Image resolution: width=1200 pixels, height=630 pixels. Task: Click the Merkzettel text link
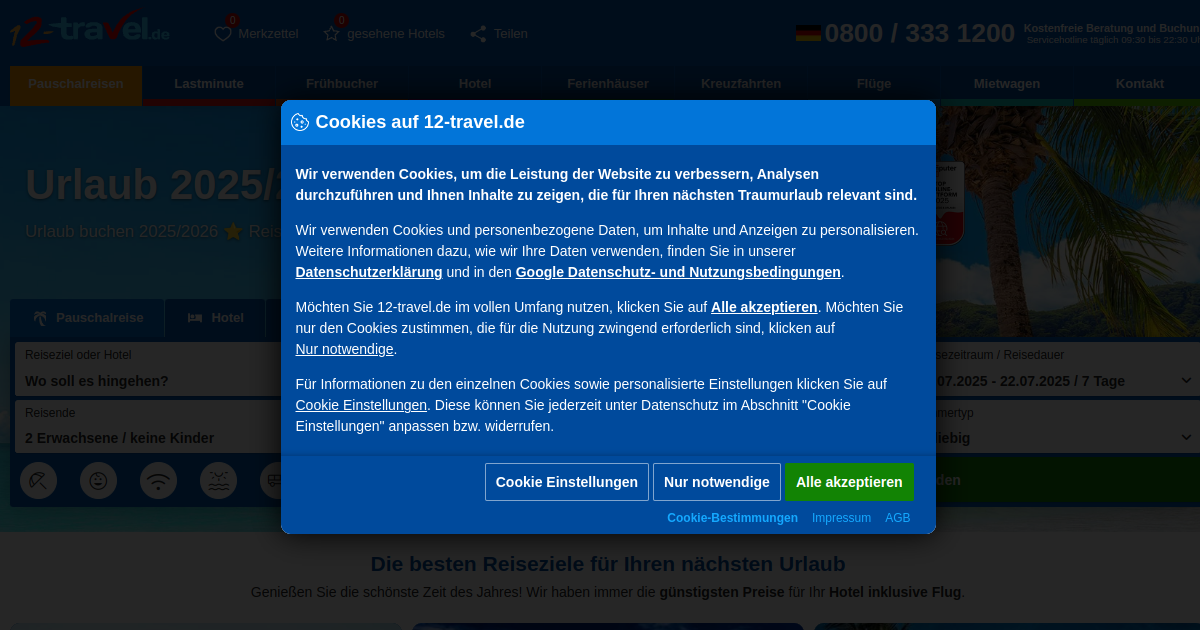pyautogui.click(x=268, y=34)
